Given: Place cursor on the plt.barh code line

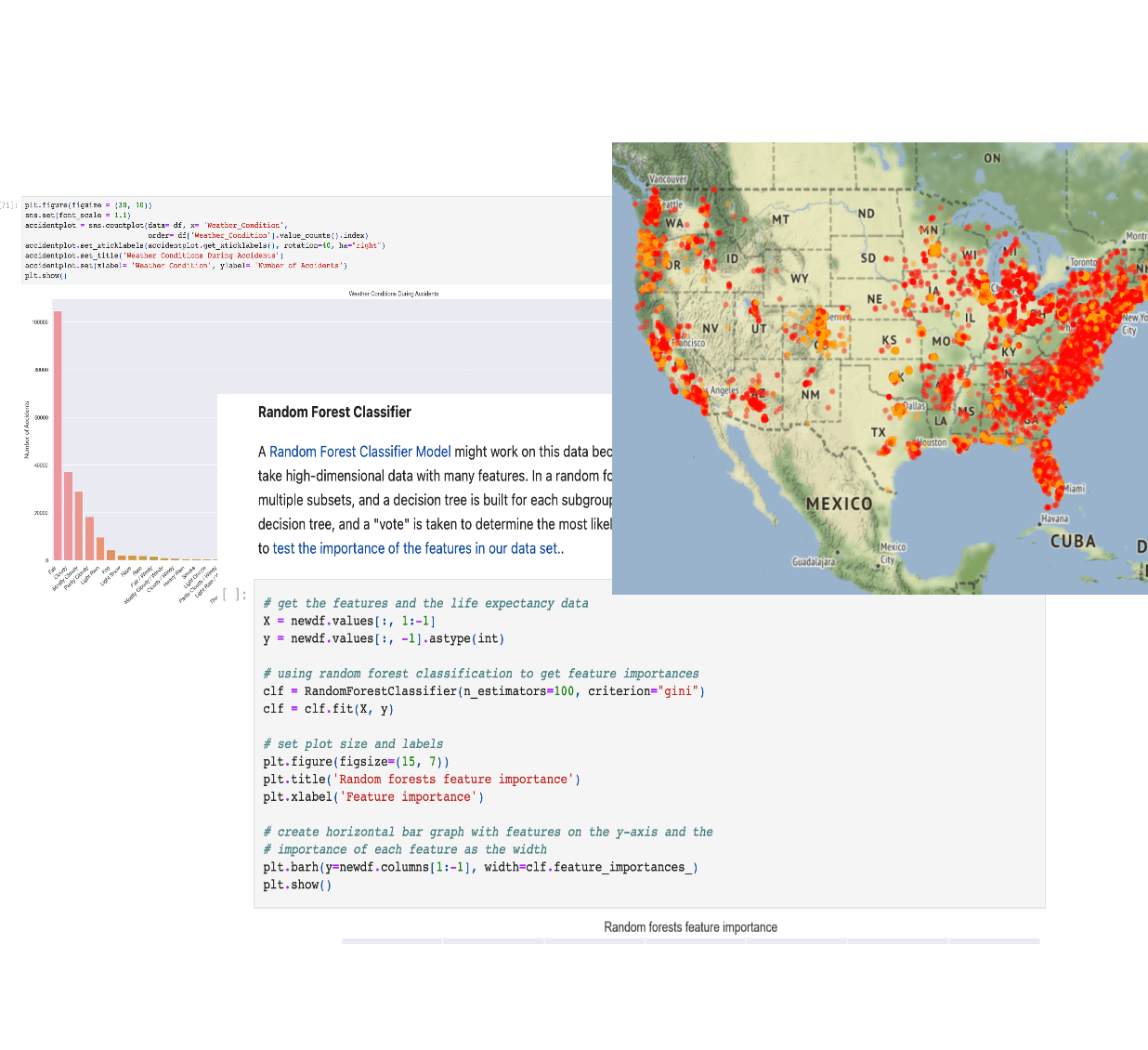Looking at the screenshot, I should coord(479,867).
